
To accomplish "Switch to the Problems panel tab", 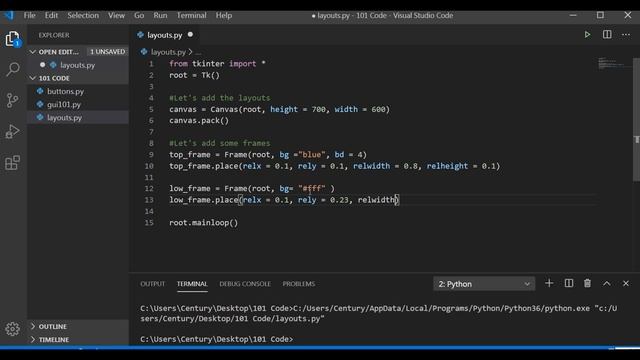I will tap(299, 284).
